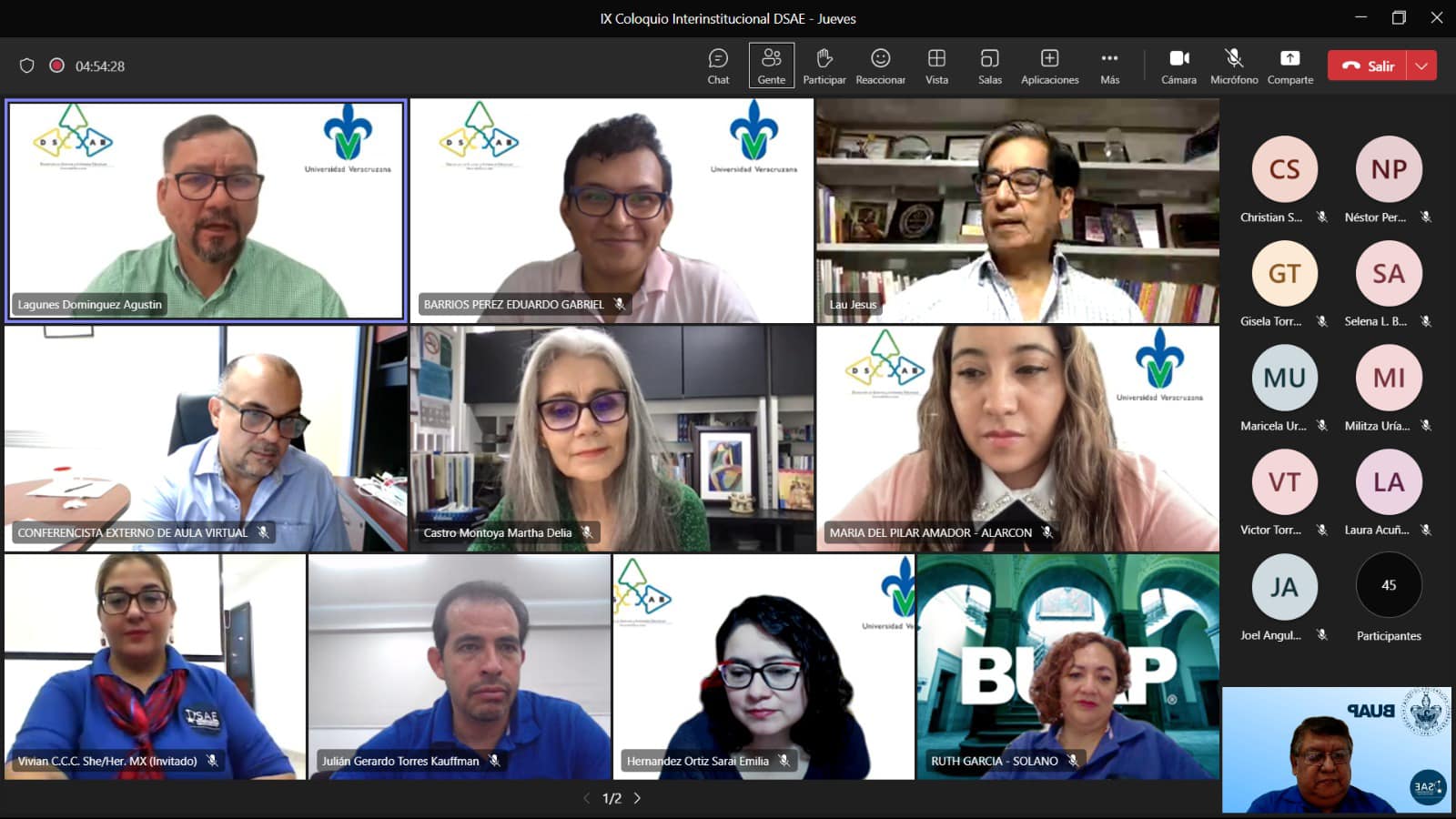The width and height of the screenshot is (1456, 819).
Task: Select Lagunes Dominguez Agustin video tile
Action: [x=206, y=209]
